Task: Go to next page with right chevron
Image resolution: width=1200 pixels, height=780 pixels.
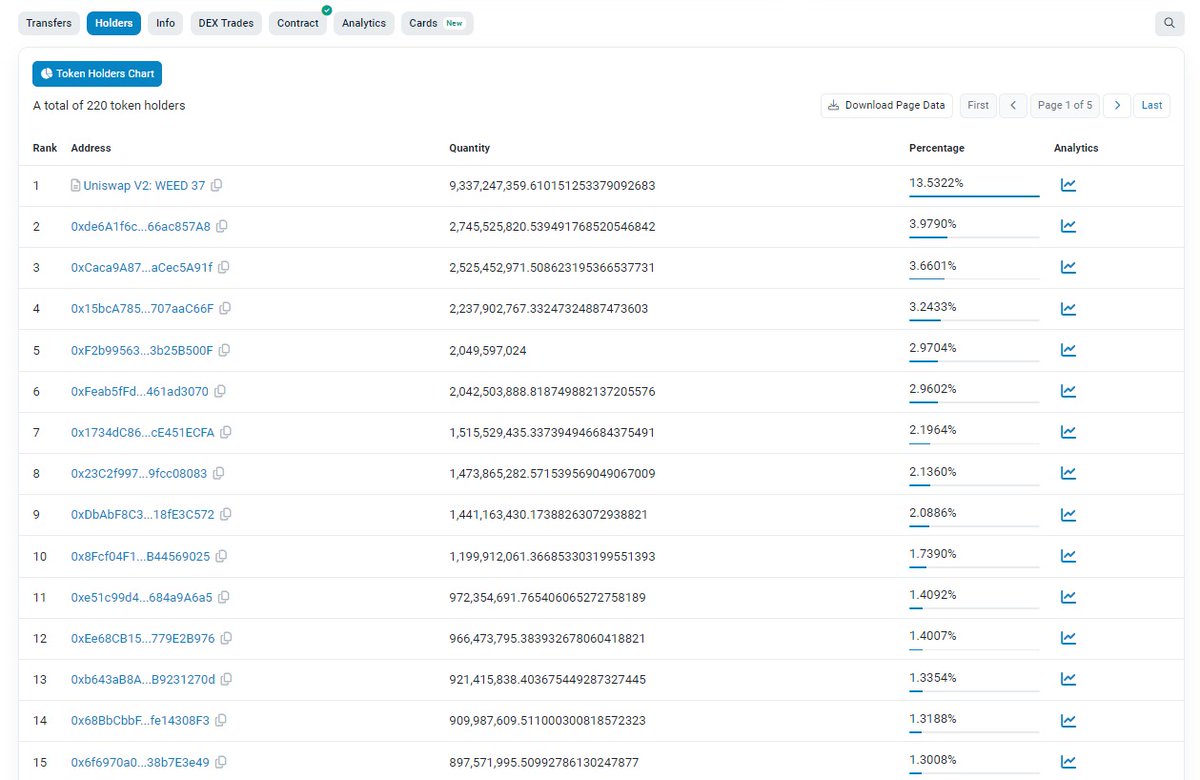Action: (1117, 105)
